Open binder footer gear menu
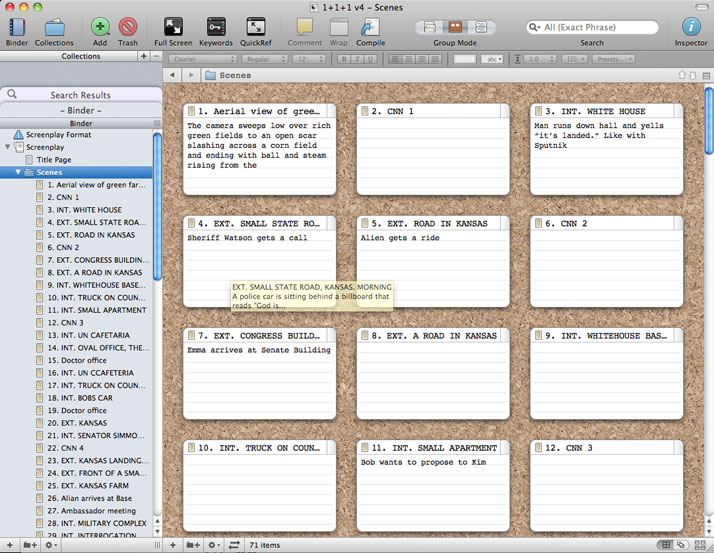714x553 pixels. 50,545
